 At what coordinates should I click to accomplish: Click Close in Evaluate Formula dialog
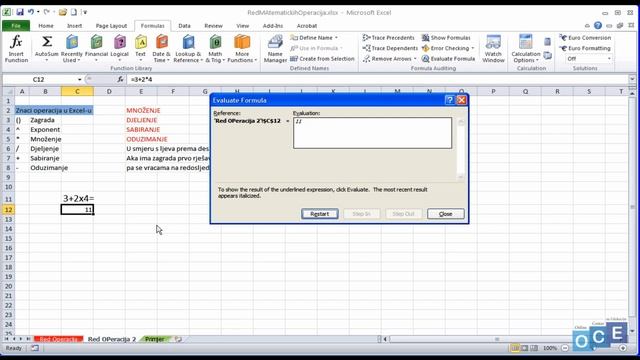pyautogui.click(x=445, y=214)
